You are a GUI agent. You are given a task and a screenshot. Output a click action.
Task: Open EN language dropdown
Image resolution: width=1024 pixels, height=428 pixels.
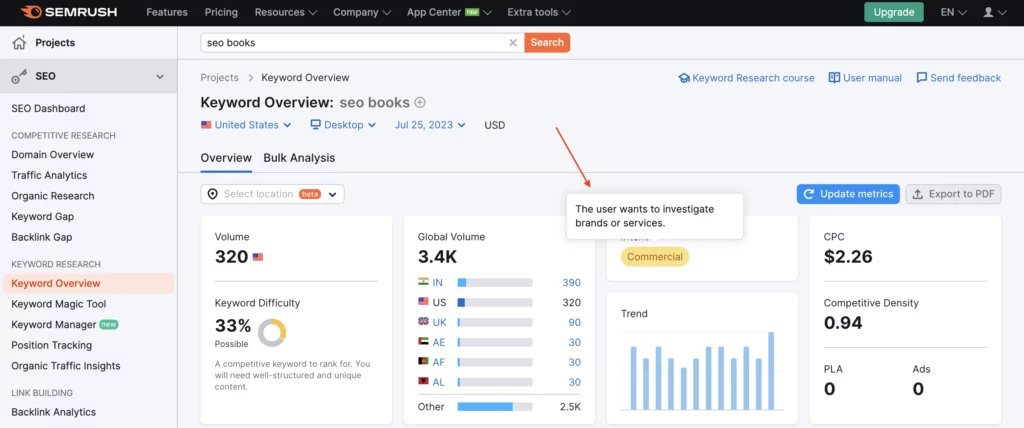[953, 12]
